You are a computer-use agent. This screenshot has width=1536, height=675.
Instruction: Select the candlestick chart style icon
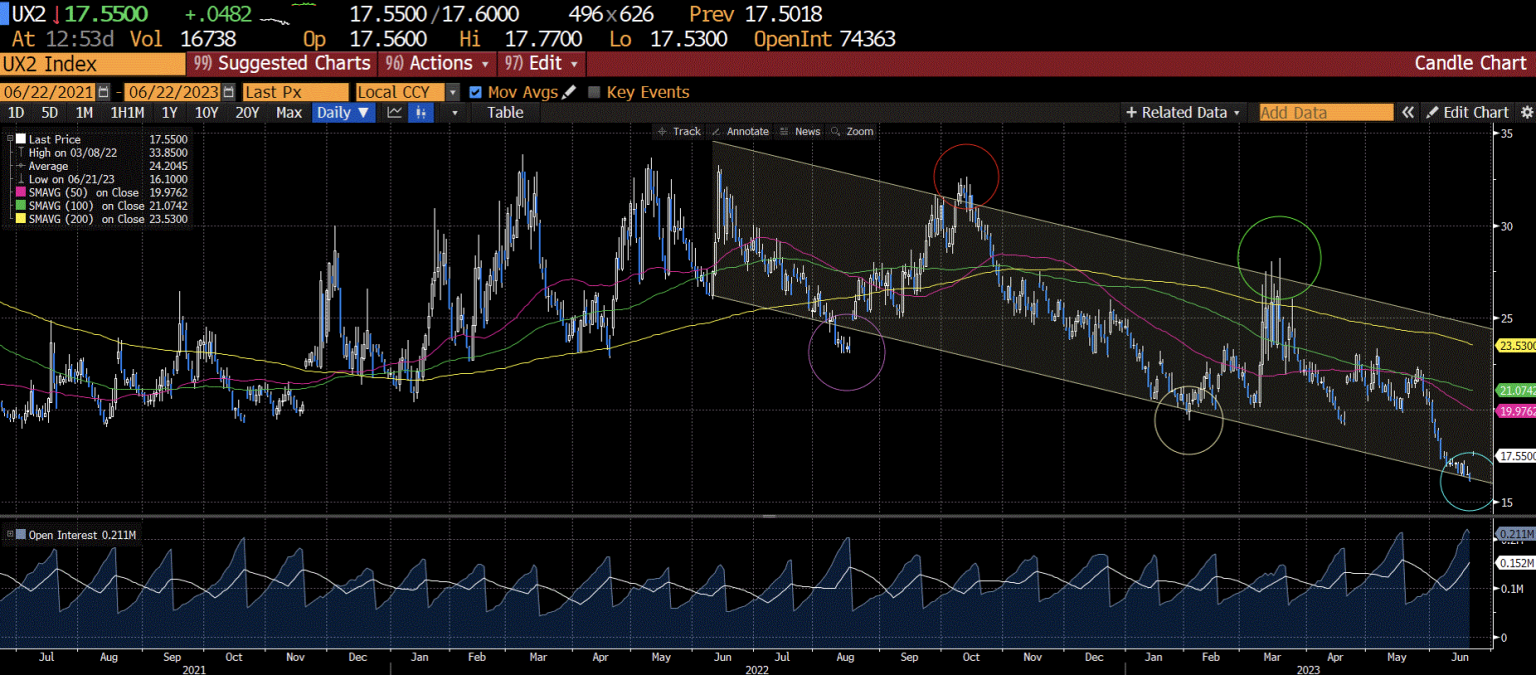[x=420, y=112]
